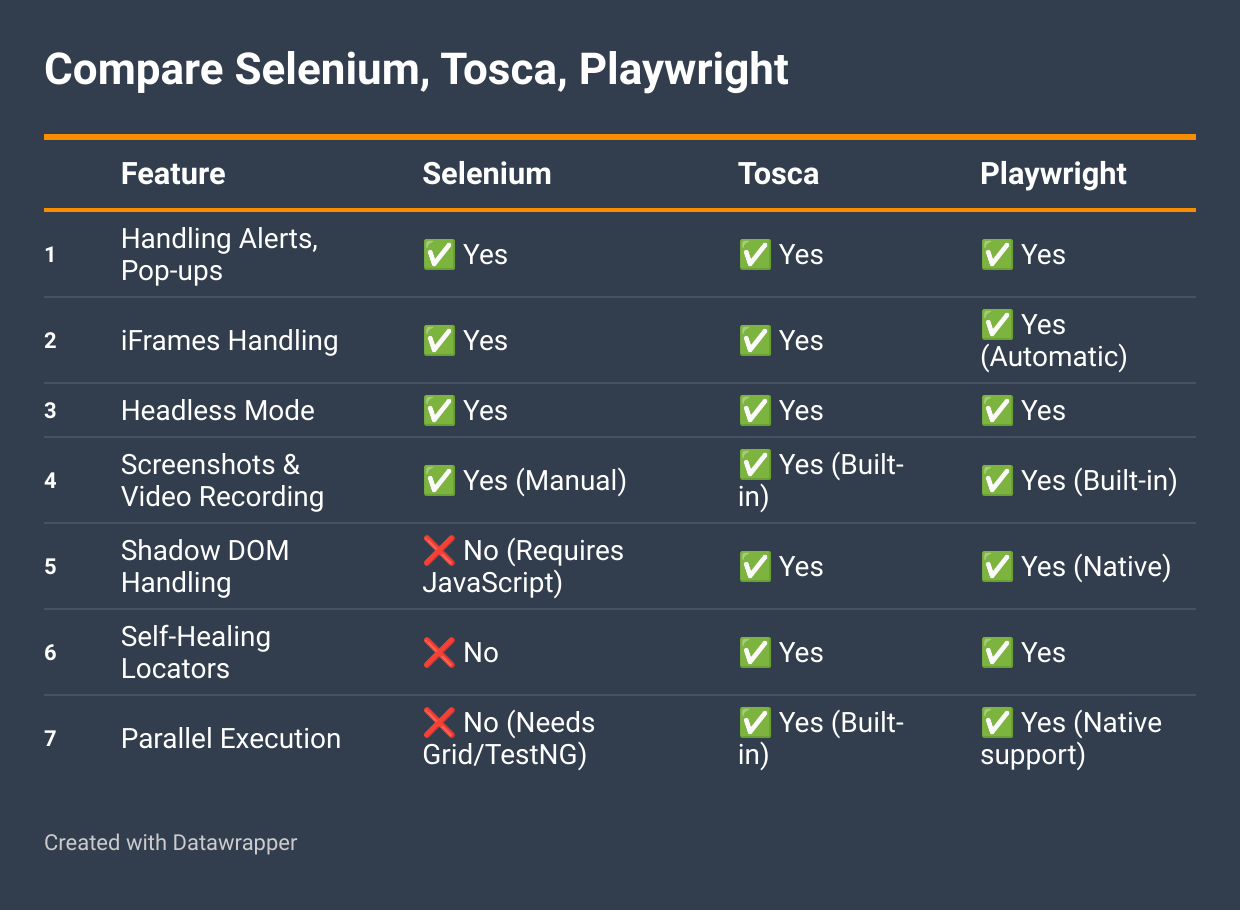Click red cross in Selenium Shadow DOM row
1240x910 pixels.
pos(439,551)
